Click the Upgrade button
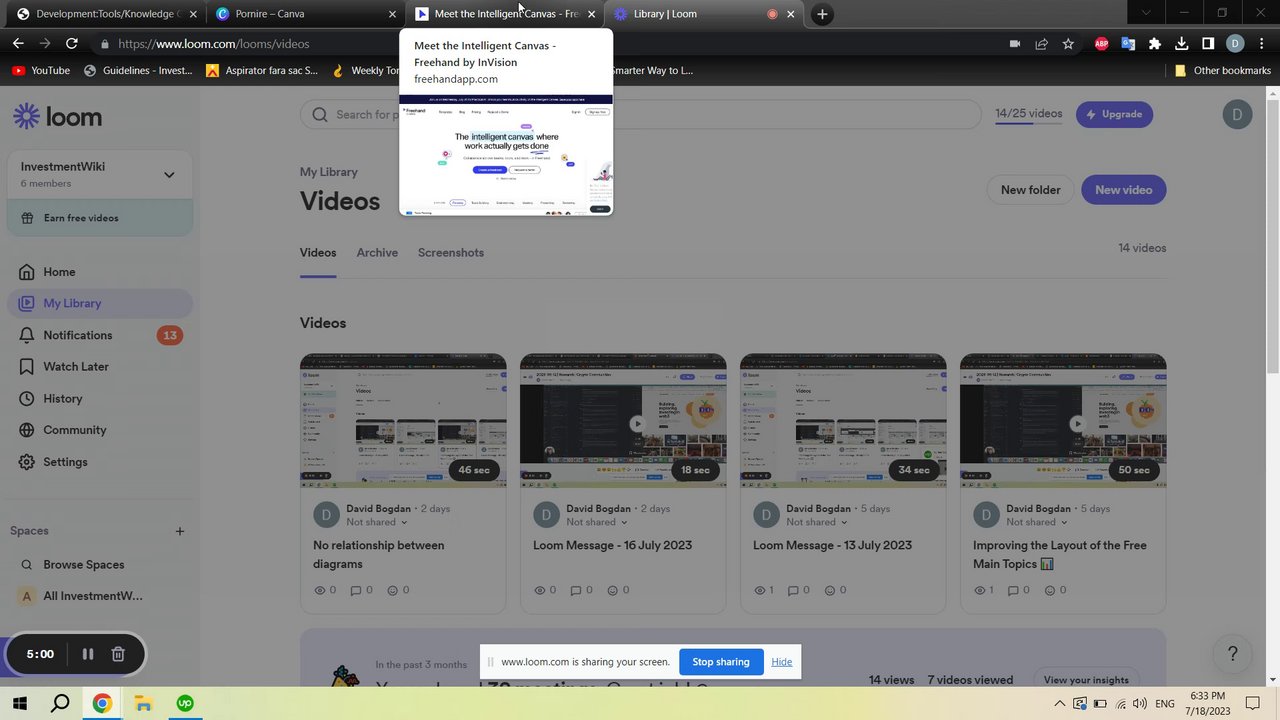 click(1114, 114)
